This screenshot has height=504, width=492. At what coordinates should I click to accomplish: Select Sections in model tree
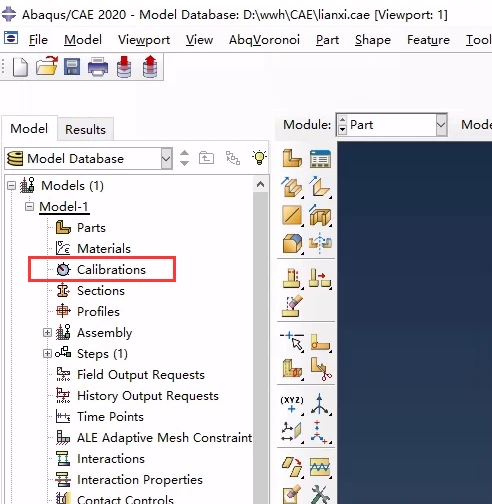tap(101, 291)
